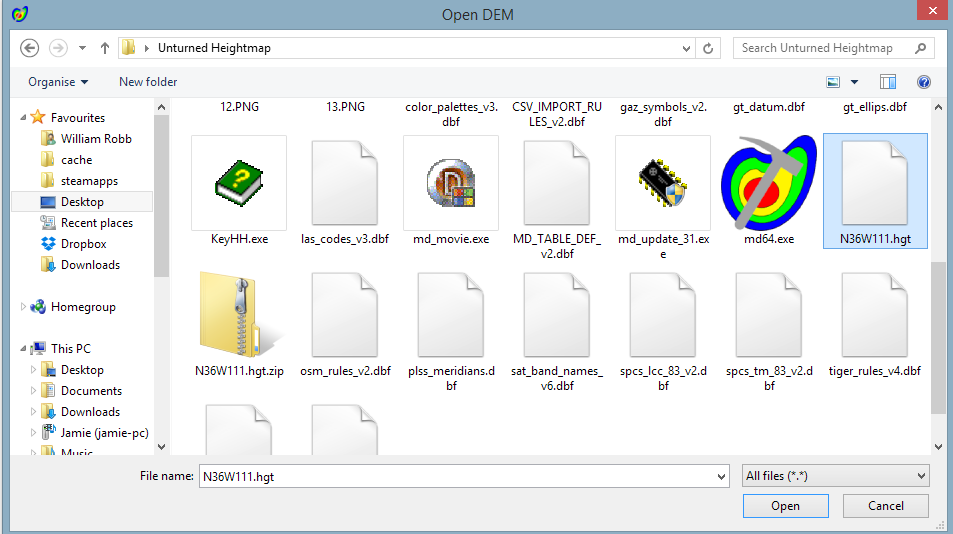Open the cache favourite folder
Image resolution: width=953 pixels, height=534 pixels.
(x=77, y=160)
